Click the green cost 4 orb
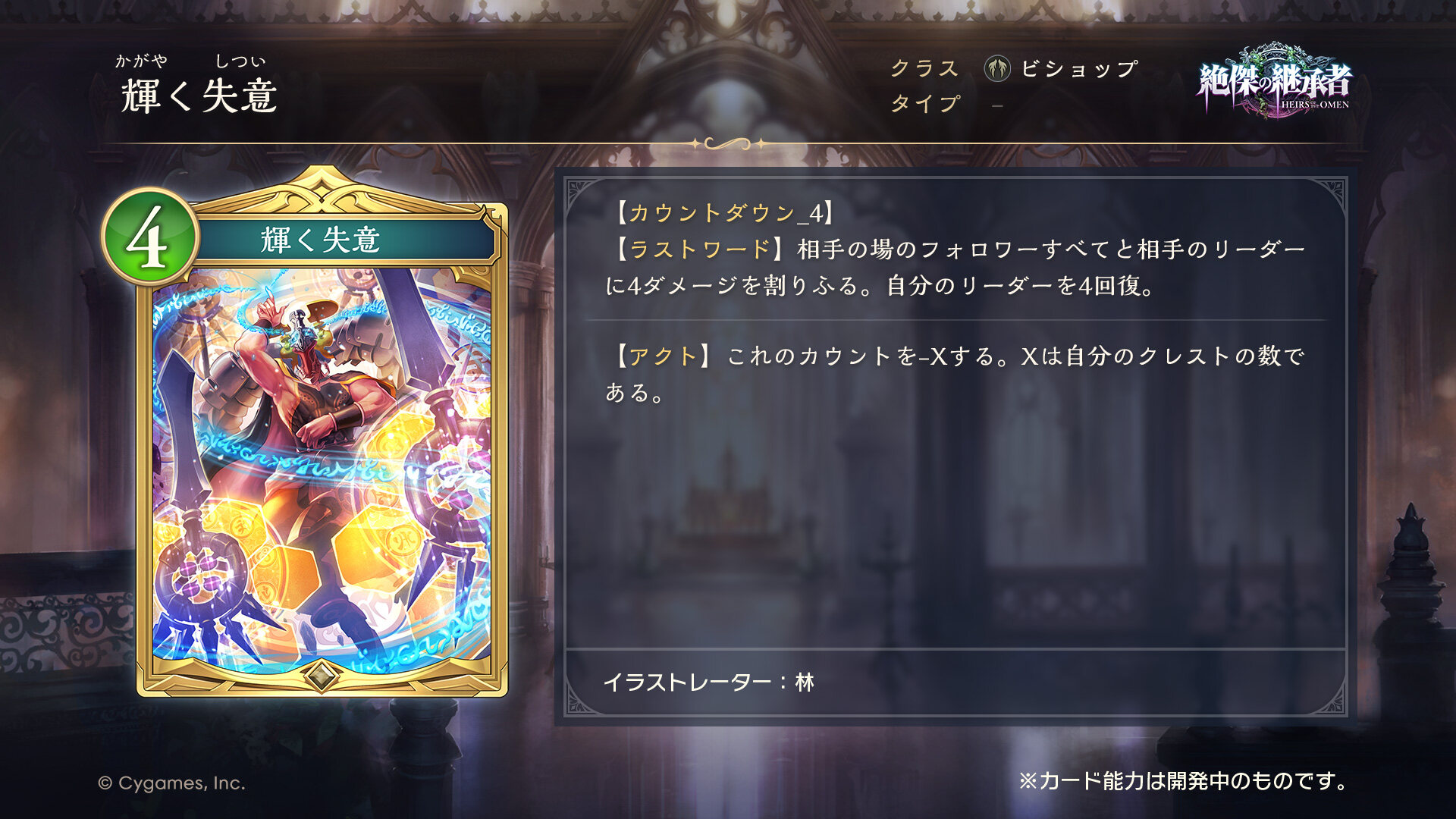 coord(150,237)
